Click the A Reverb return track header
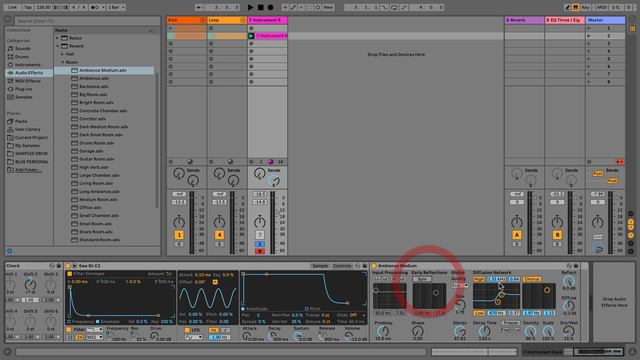Screen dimensions: 640x360 (524, 20)
